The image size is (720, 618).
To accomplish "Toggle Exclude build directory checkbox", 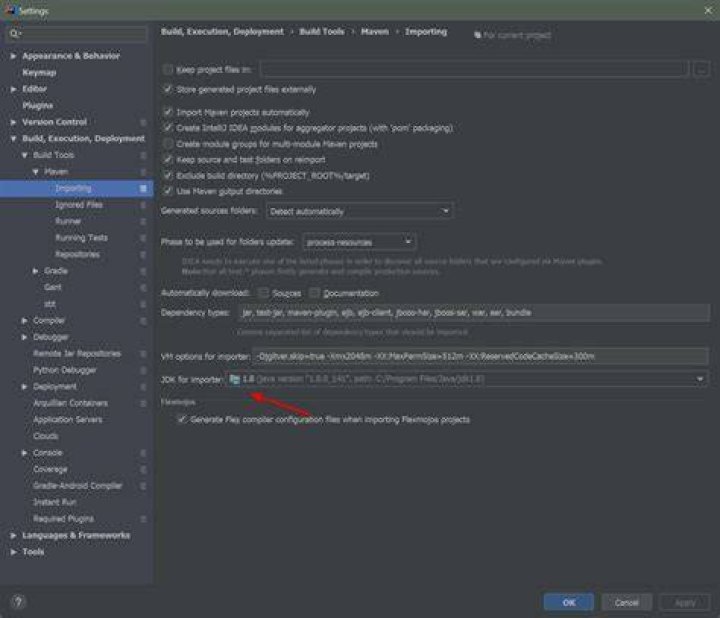I will 168,175.
